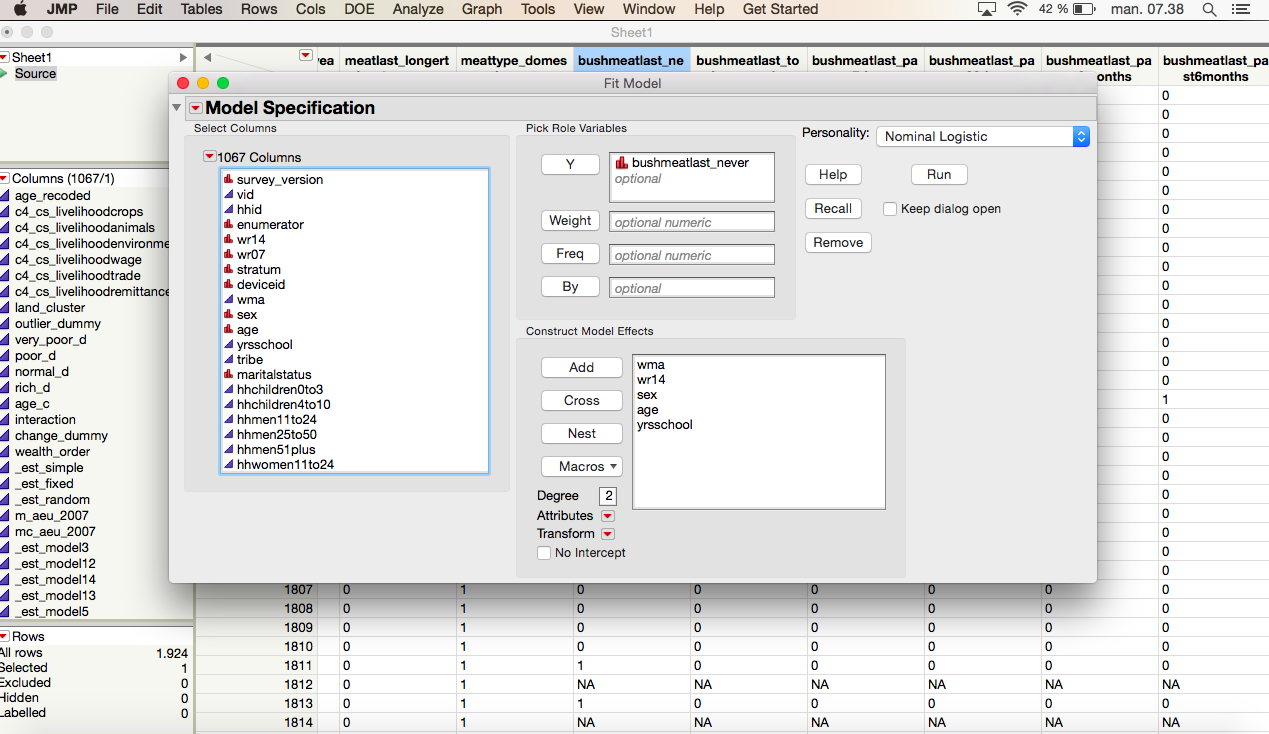Click the nominal icon next to bushmeatlast_never in Y
1269x734 pixels.
coord(621,162)
